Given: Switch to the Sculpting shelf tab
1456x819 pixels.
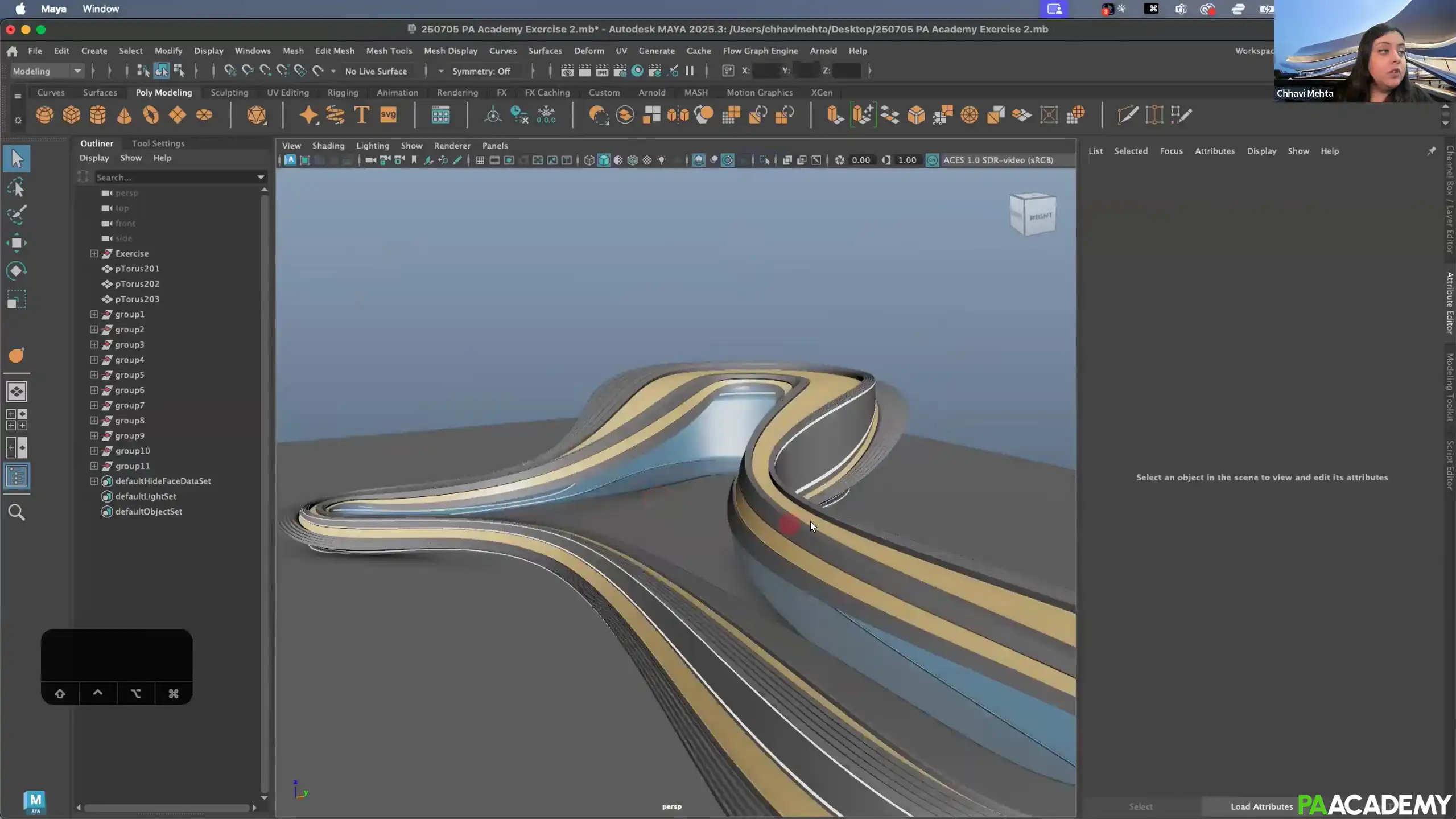Looking at the screenshot, I should coord(229,92).
